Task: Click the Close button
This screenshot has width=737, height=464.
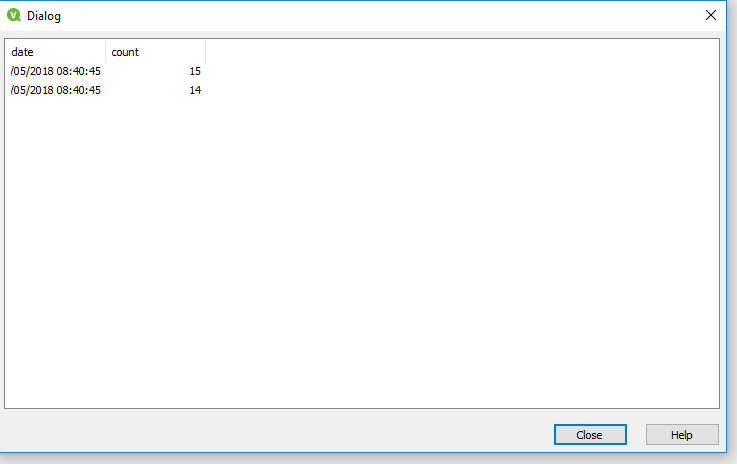Action: pos(590,434)
